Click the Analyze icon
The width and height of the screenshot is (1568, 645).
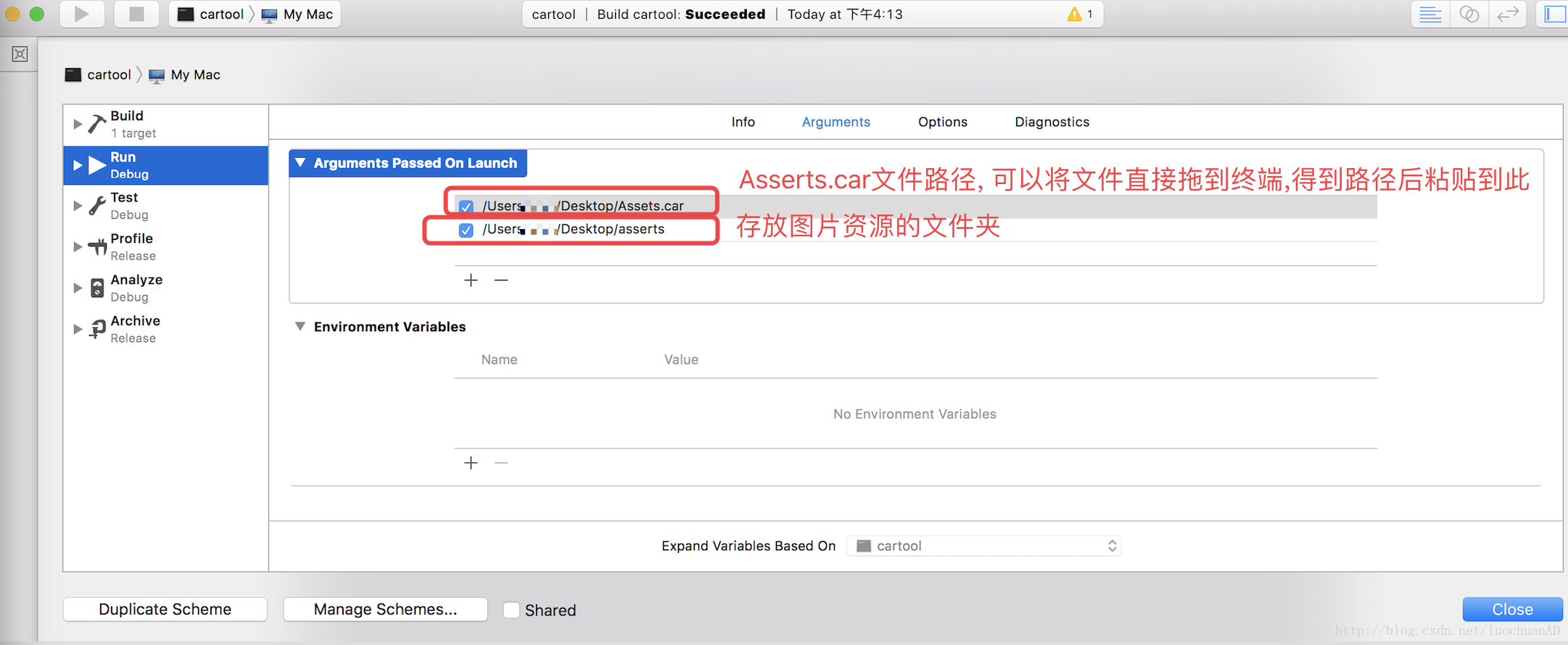tap(97, 288)
